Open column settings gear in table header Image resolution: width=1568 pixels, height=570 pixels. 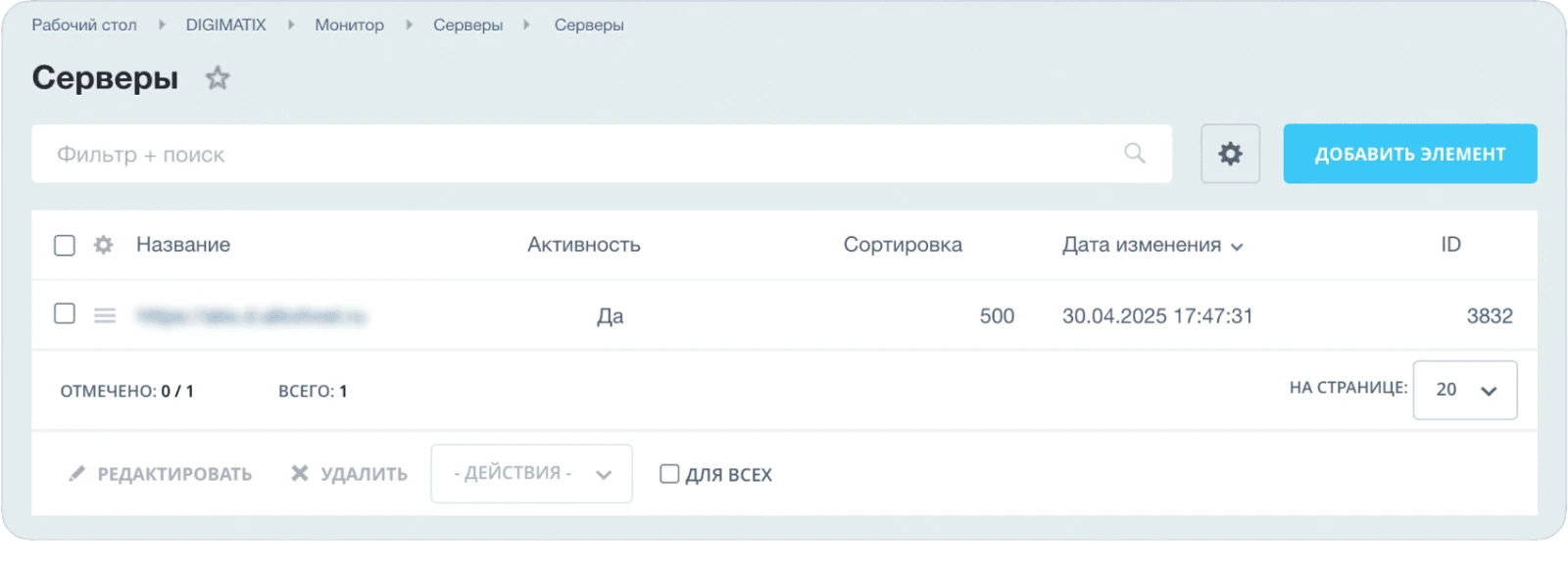pyautogui.click(x=104, y=245)
